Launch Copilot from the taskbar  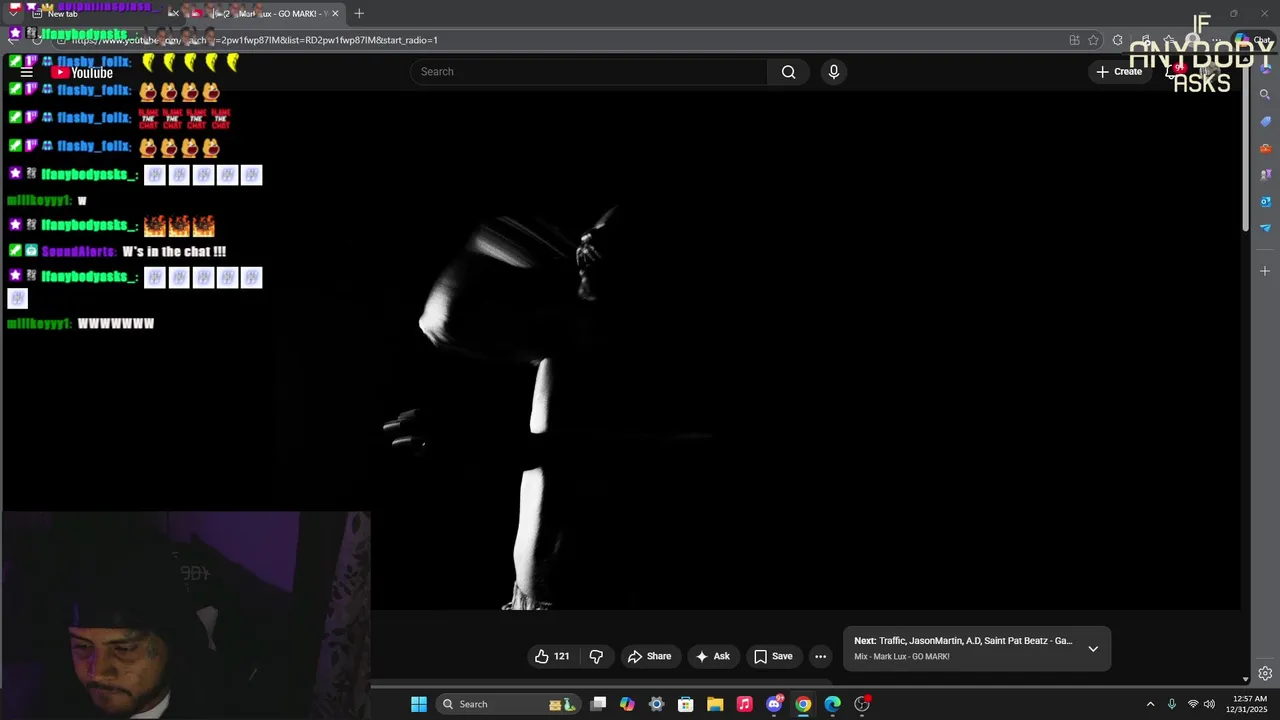[x=627, y=704]
